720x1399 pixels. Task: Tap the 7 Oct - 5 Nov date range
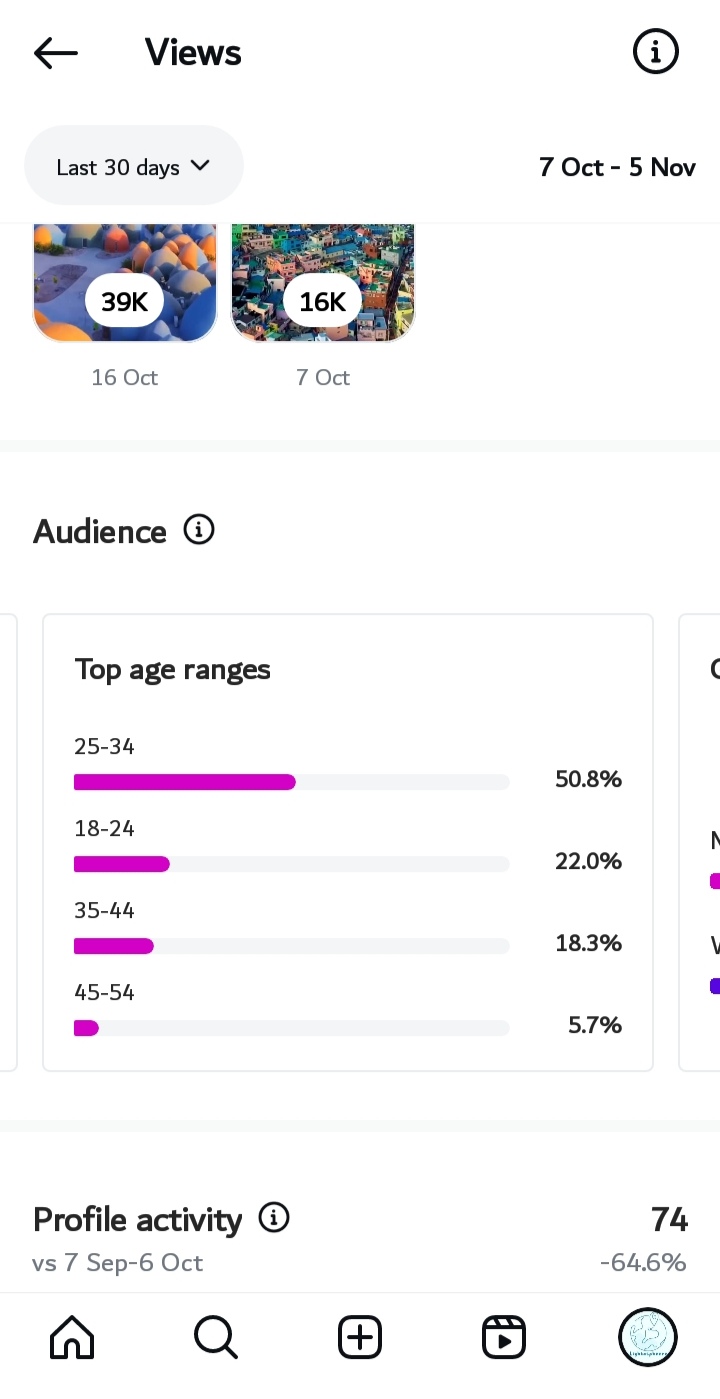(617, 167)
